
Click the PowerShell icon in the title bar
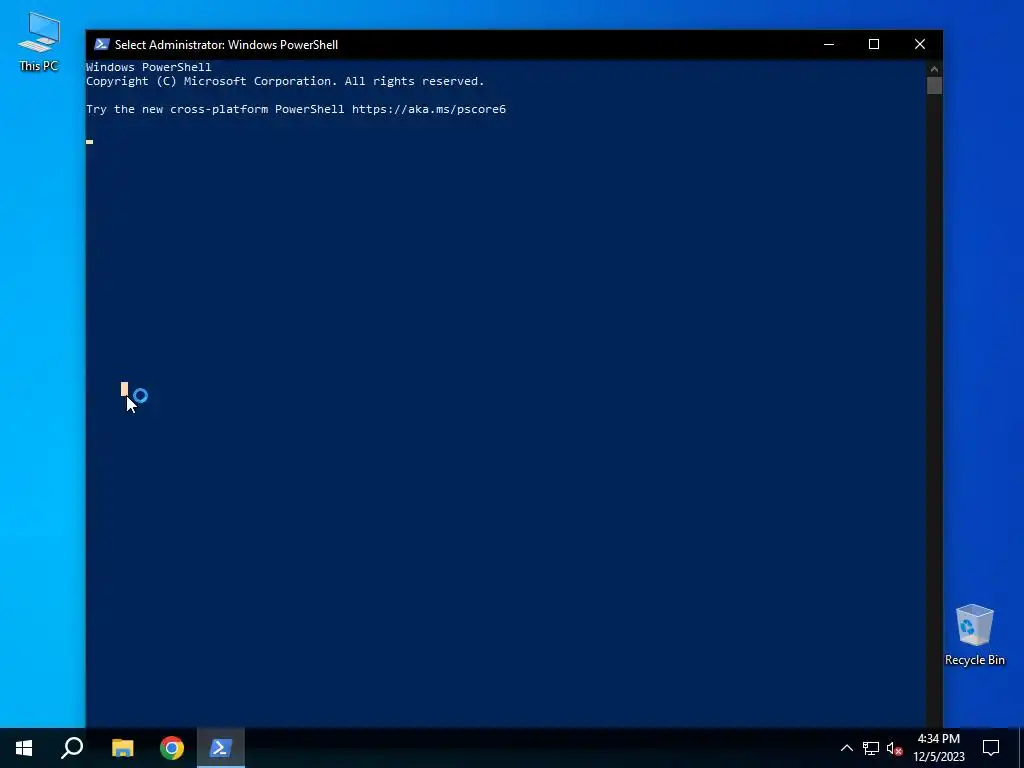coord(101,44)
